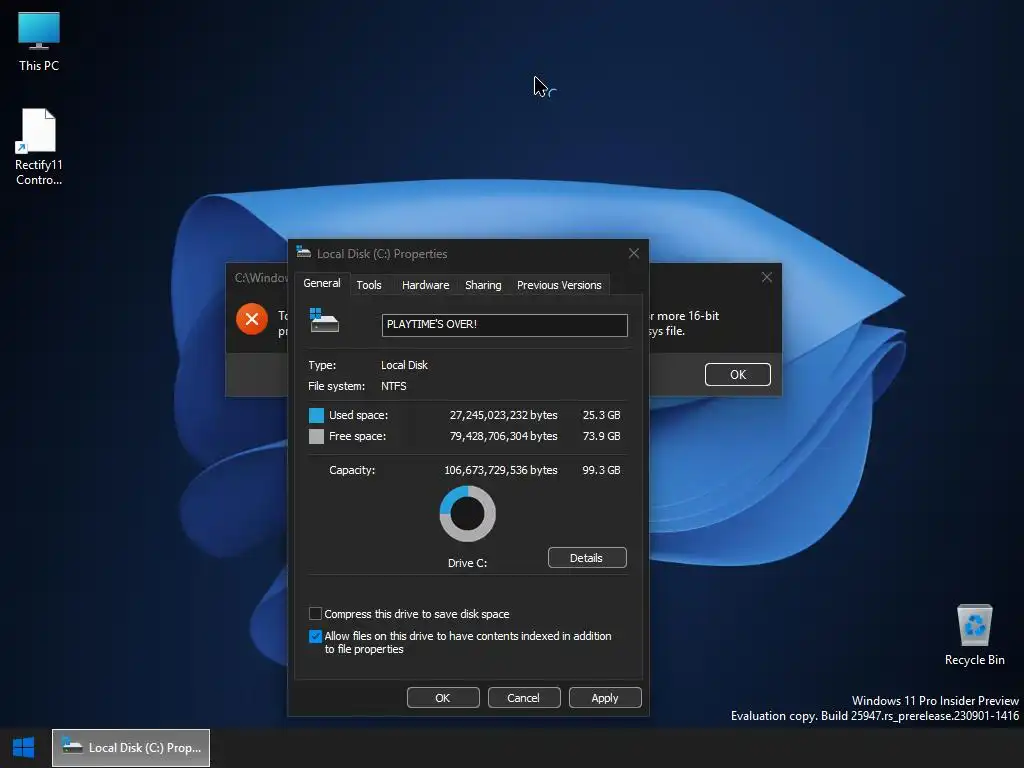Click the Local Disk type value
The width and height of the screenshot is (1024, 768).
(404, 365)
